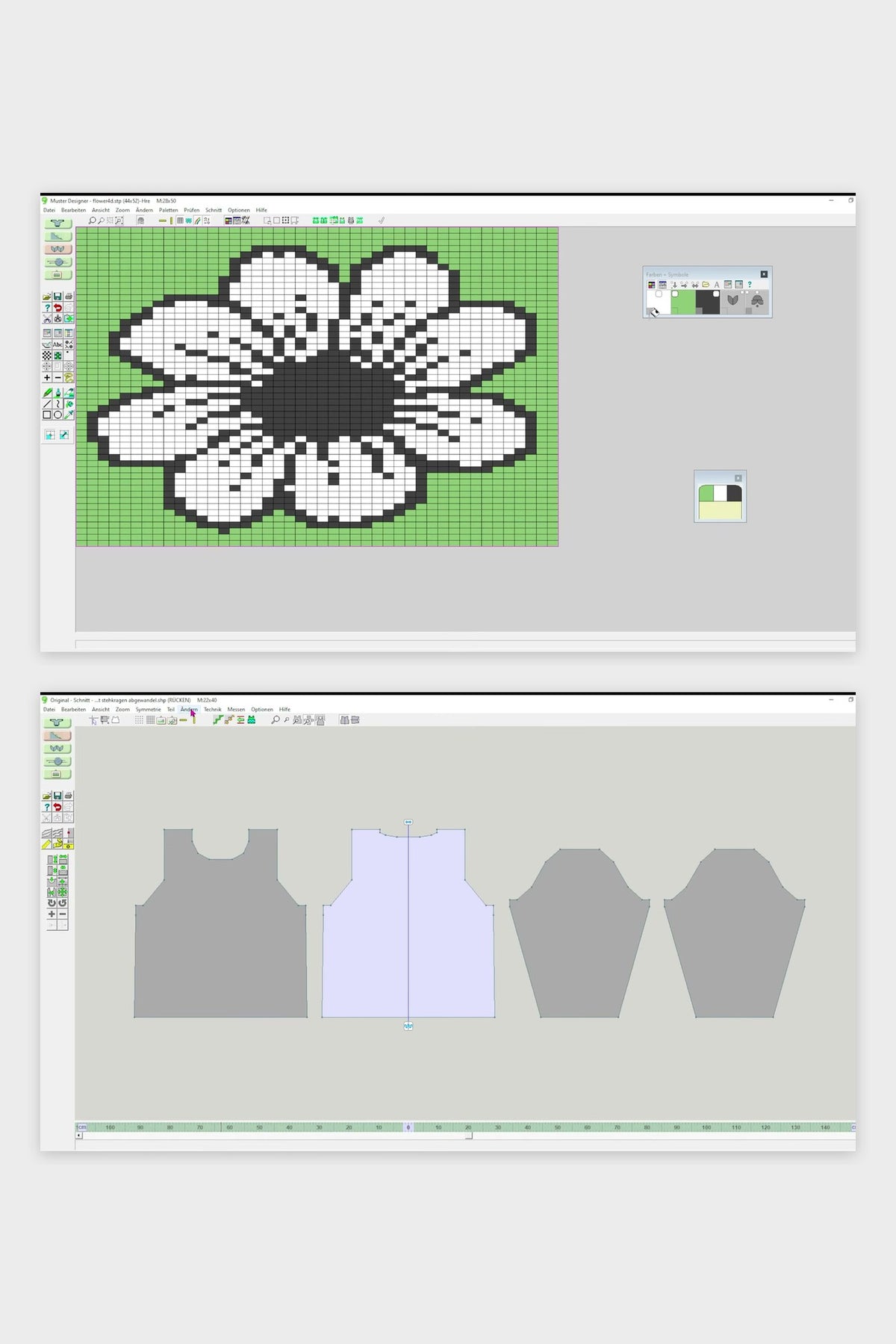The image size is (896, 1344).
Task: Click zero marker on the centimeter ruler
Action: click(x=408, y=1127)
